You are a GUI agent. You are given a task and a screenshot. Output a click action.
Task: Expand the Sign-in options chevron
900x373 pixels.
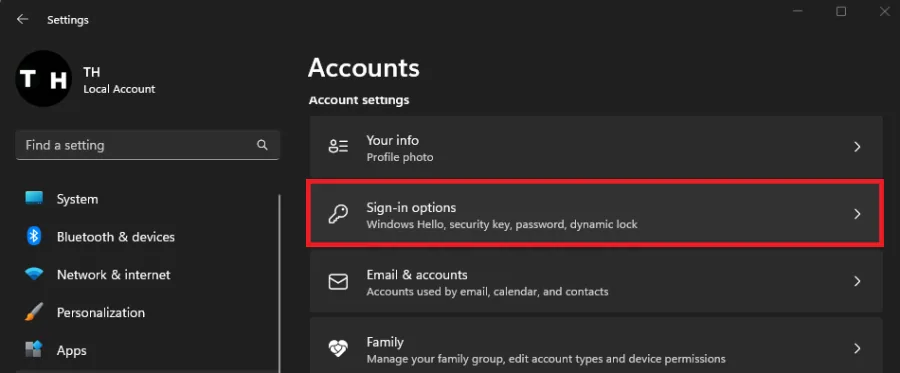[x=857, y=214]
